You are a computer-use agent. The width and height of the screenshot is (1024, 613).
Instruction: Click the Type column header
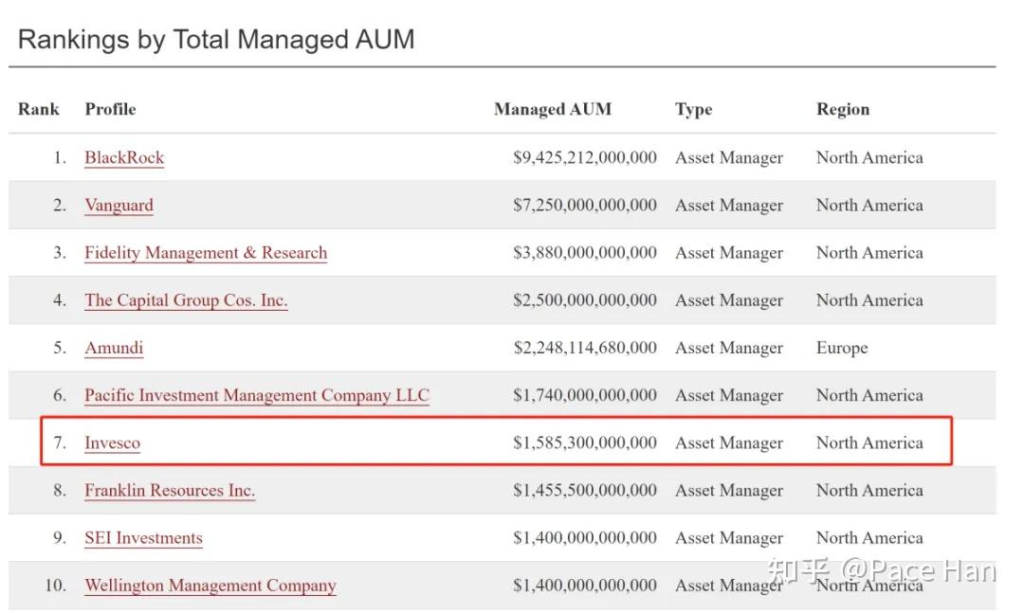click(x=693, y=109)
